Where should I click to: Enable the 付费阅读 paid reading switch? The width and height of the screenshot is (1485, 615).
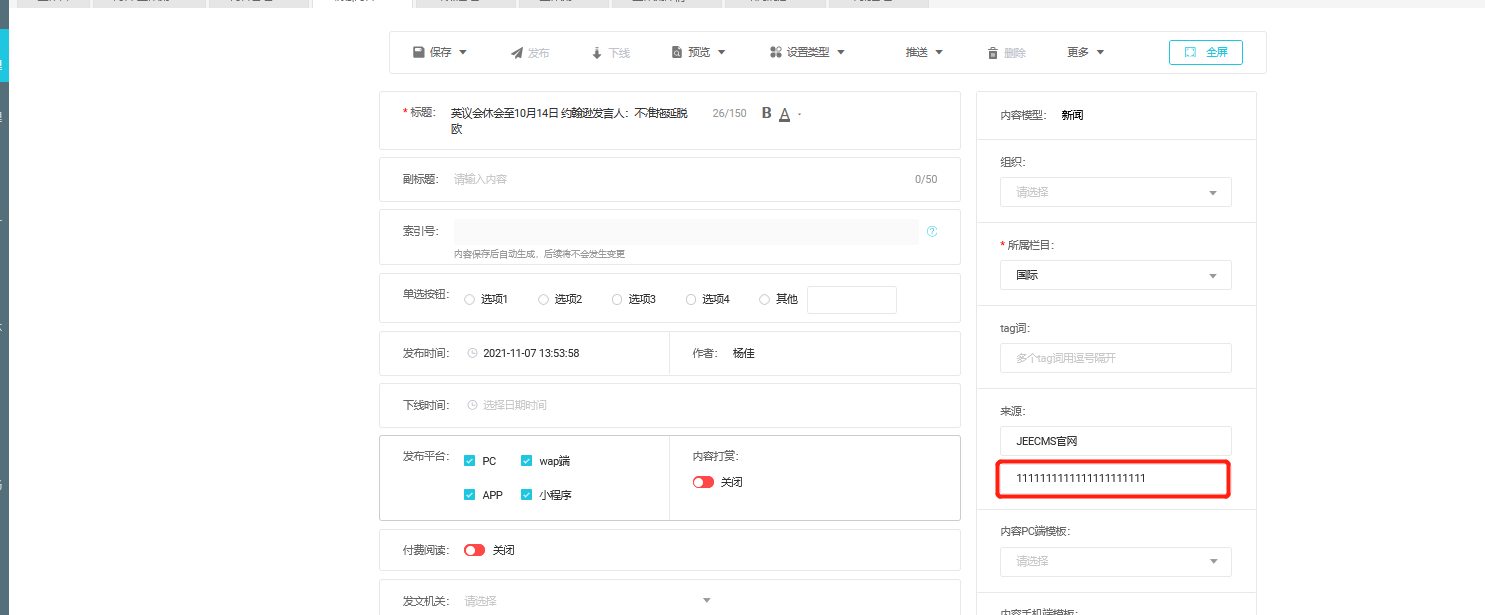474,550
